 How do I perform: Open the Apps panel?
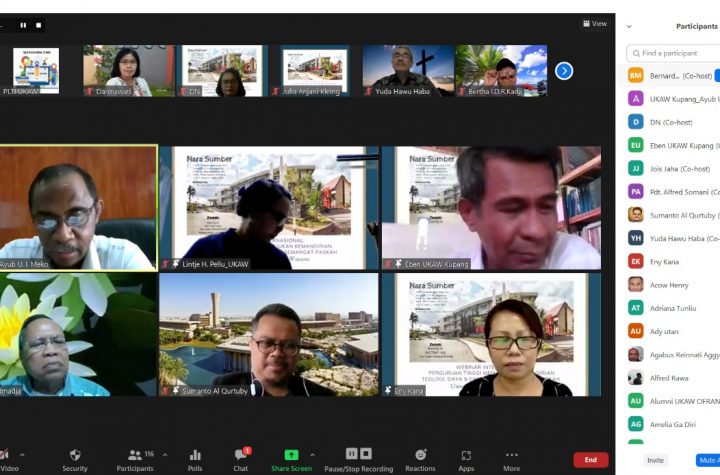[x=466, y=455]
